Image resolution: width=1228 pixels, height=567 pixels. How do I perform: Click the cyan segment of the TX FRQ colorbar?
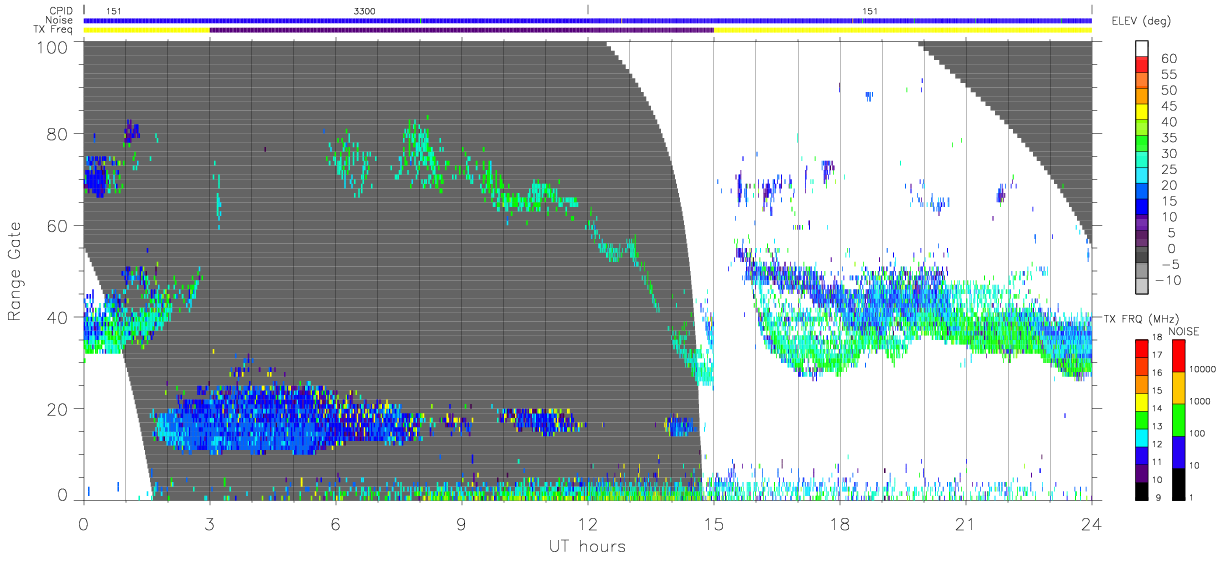[1141, 438]
